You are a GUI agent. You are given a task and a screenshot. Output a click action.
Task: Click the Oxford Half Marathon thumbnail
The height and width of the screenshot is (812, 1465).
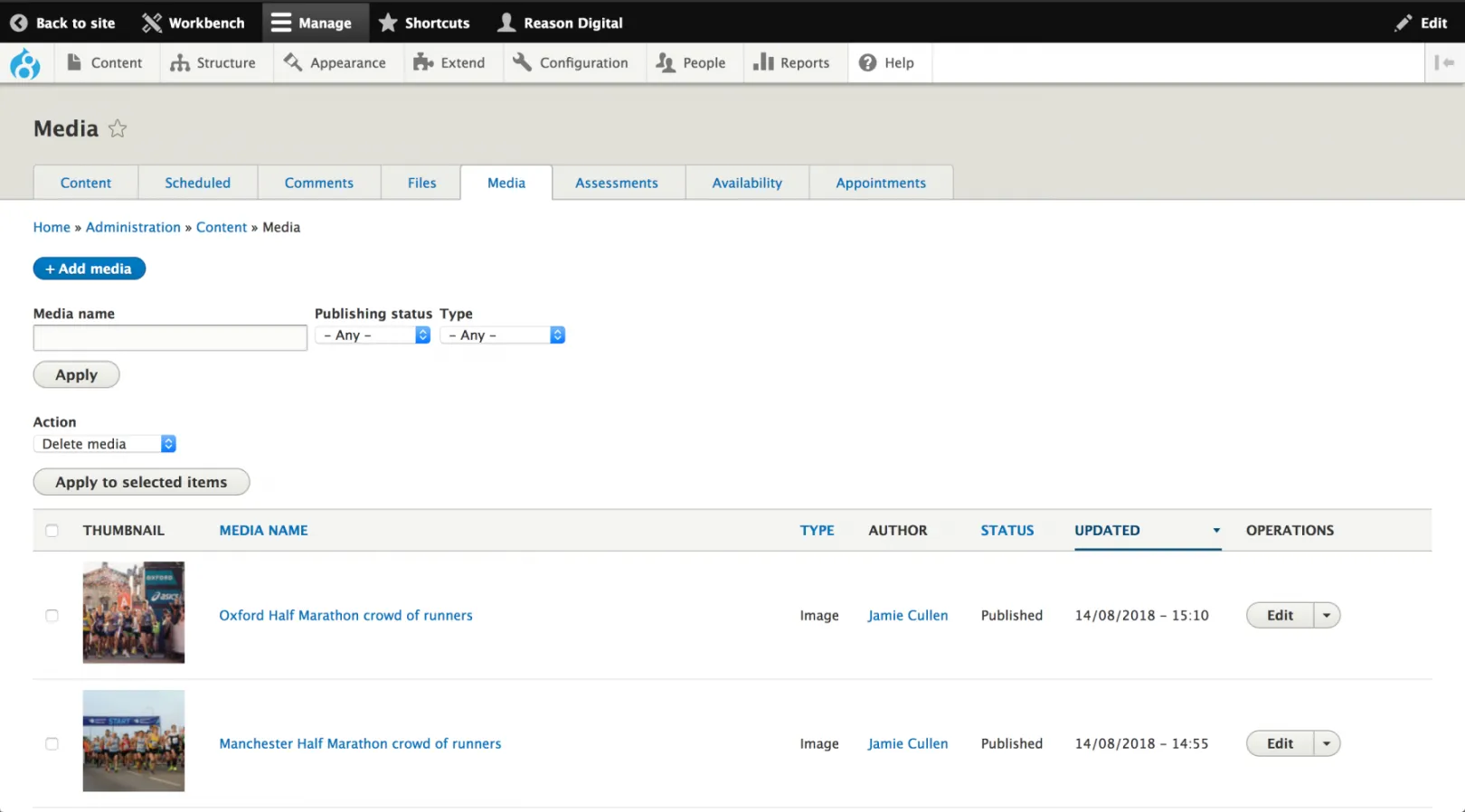pyautogui.click(x=134, y=613)
